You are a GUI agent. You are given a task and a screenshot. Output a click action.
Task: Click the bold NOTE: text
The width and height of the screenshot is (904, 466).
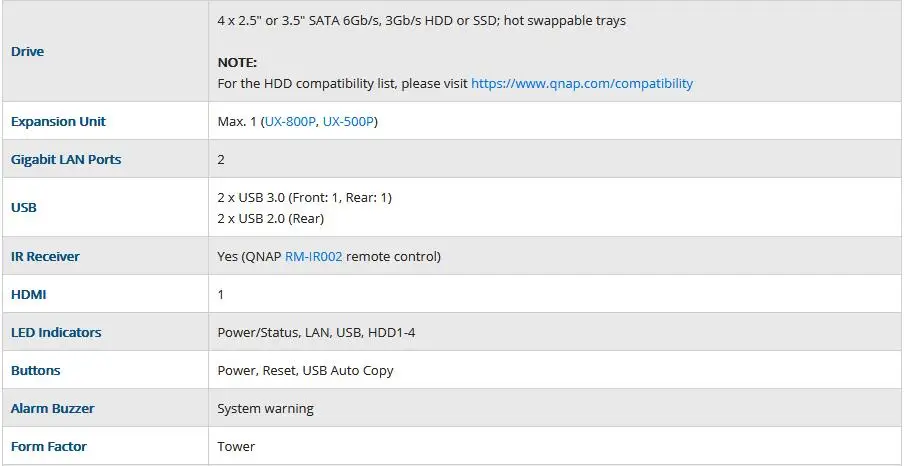[x=237, y=62]
